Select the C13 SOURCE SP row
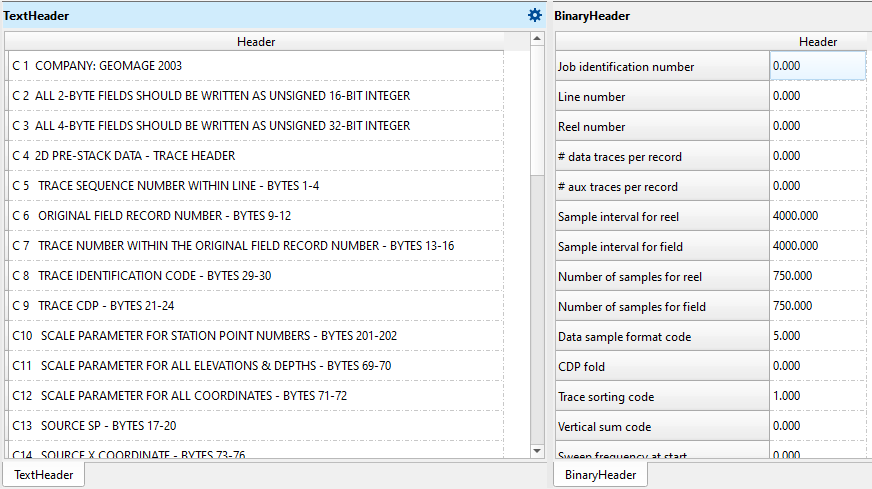Image resolution: width=872 pixels, height=489 pixels. (x=255, y=426)
